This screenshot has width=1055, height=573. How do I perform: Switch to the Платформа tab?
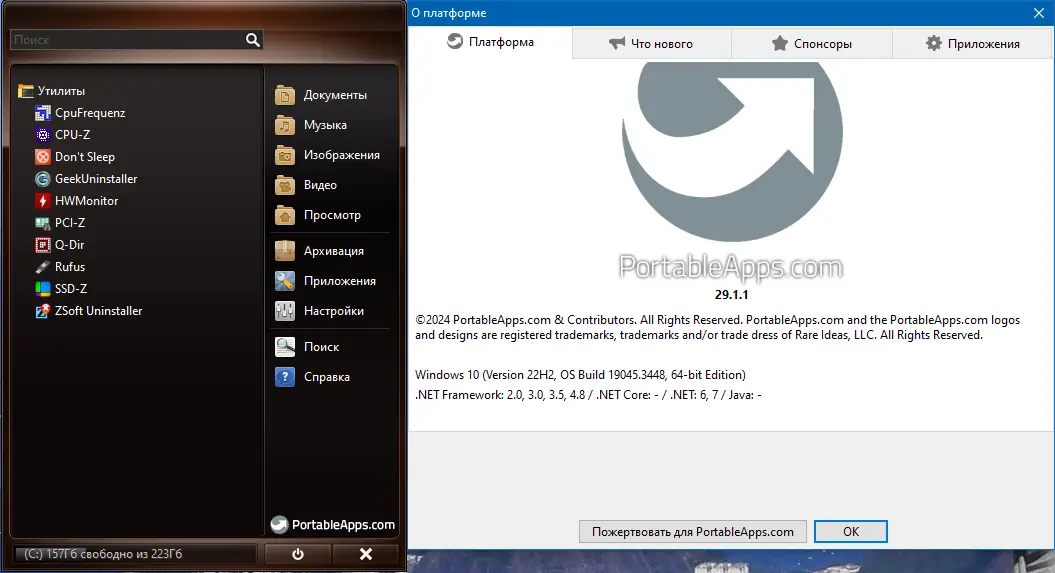tap(490, 42)
